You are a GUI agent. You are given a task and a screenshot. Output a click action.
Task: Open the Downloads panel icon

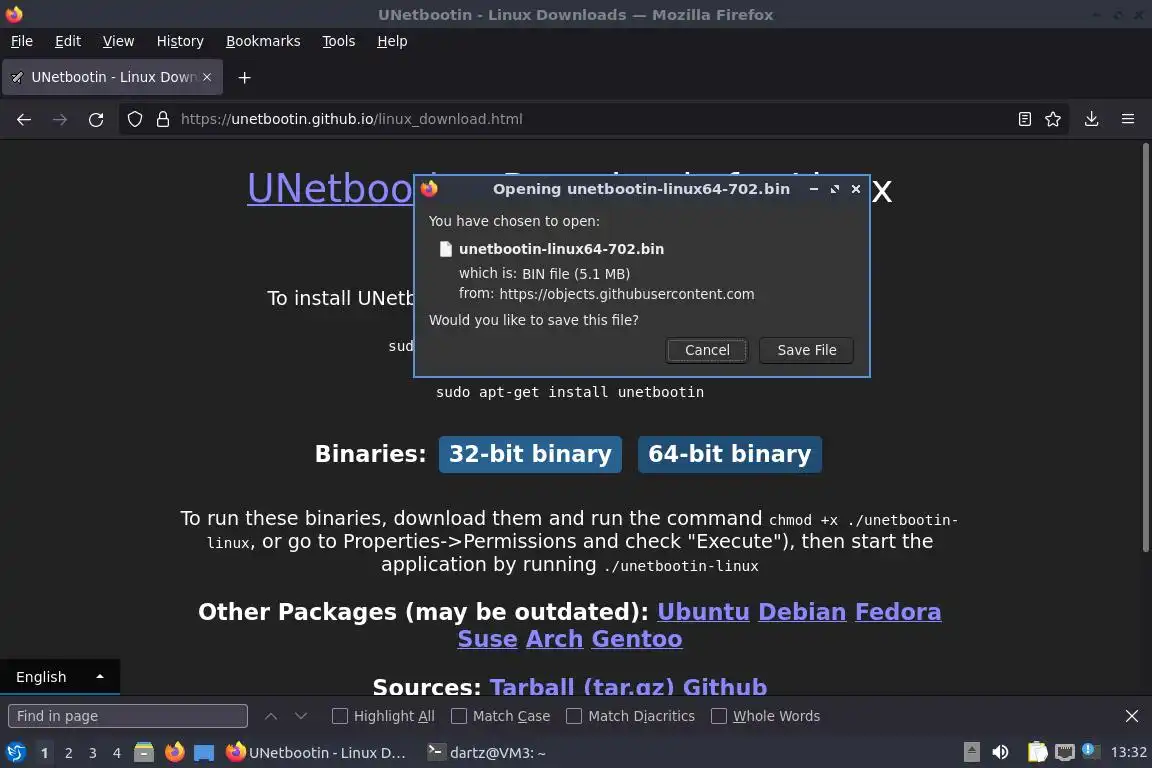1092,119
